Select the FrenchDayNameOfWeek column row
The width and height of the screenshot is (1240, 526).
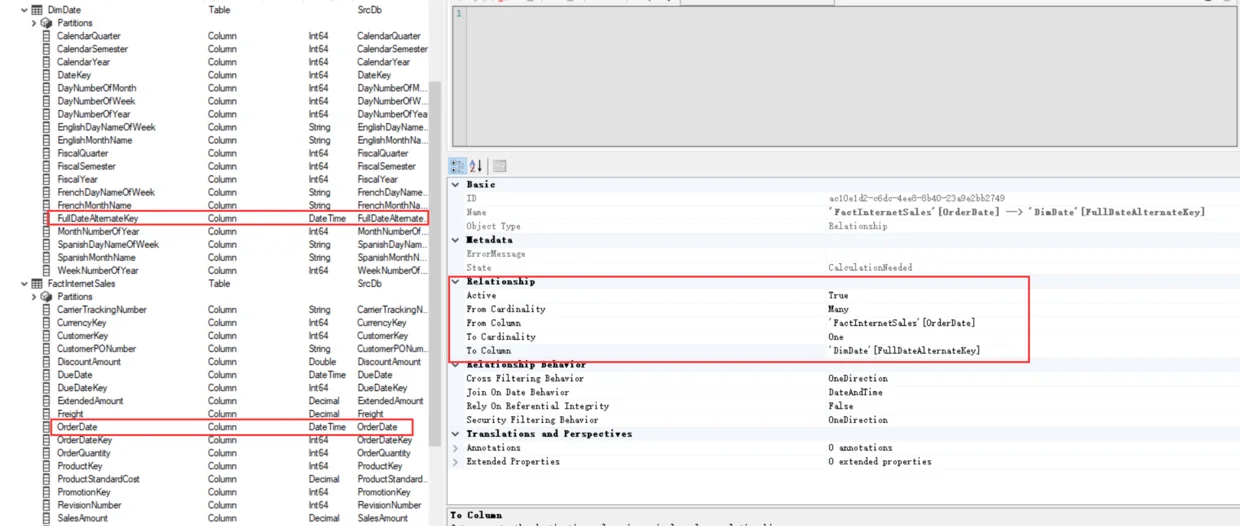point(236,192)
